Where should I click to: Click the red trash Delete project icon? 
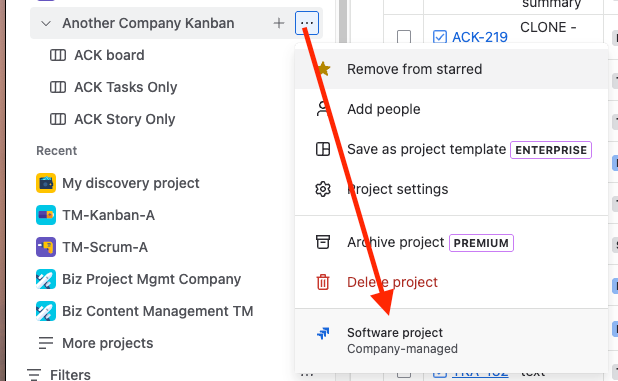[323, 282]
